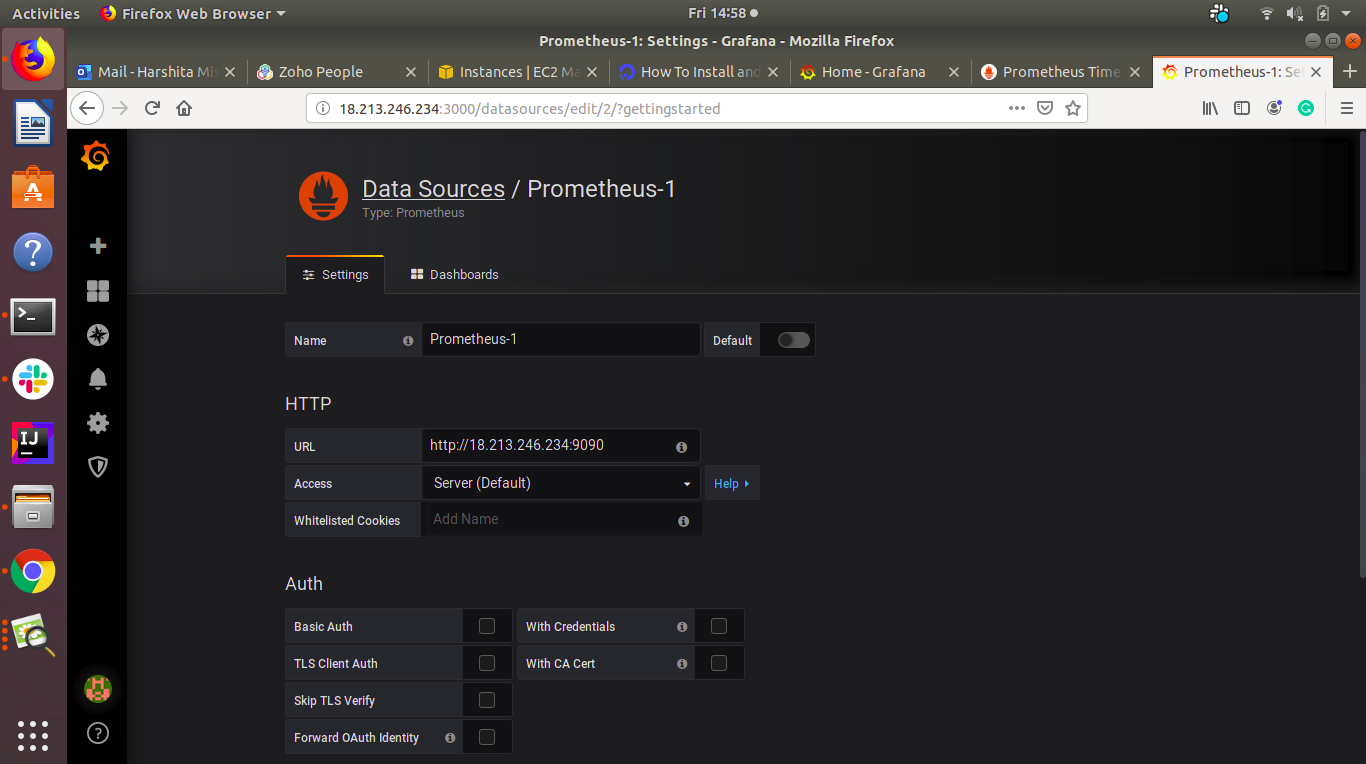Switch to the Settings tab
Viewport: 1366px width, 764px height.
click(x=335, y=274)
